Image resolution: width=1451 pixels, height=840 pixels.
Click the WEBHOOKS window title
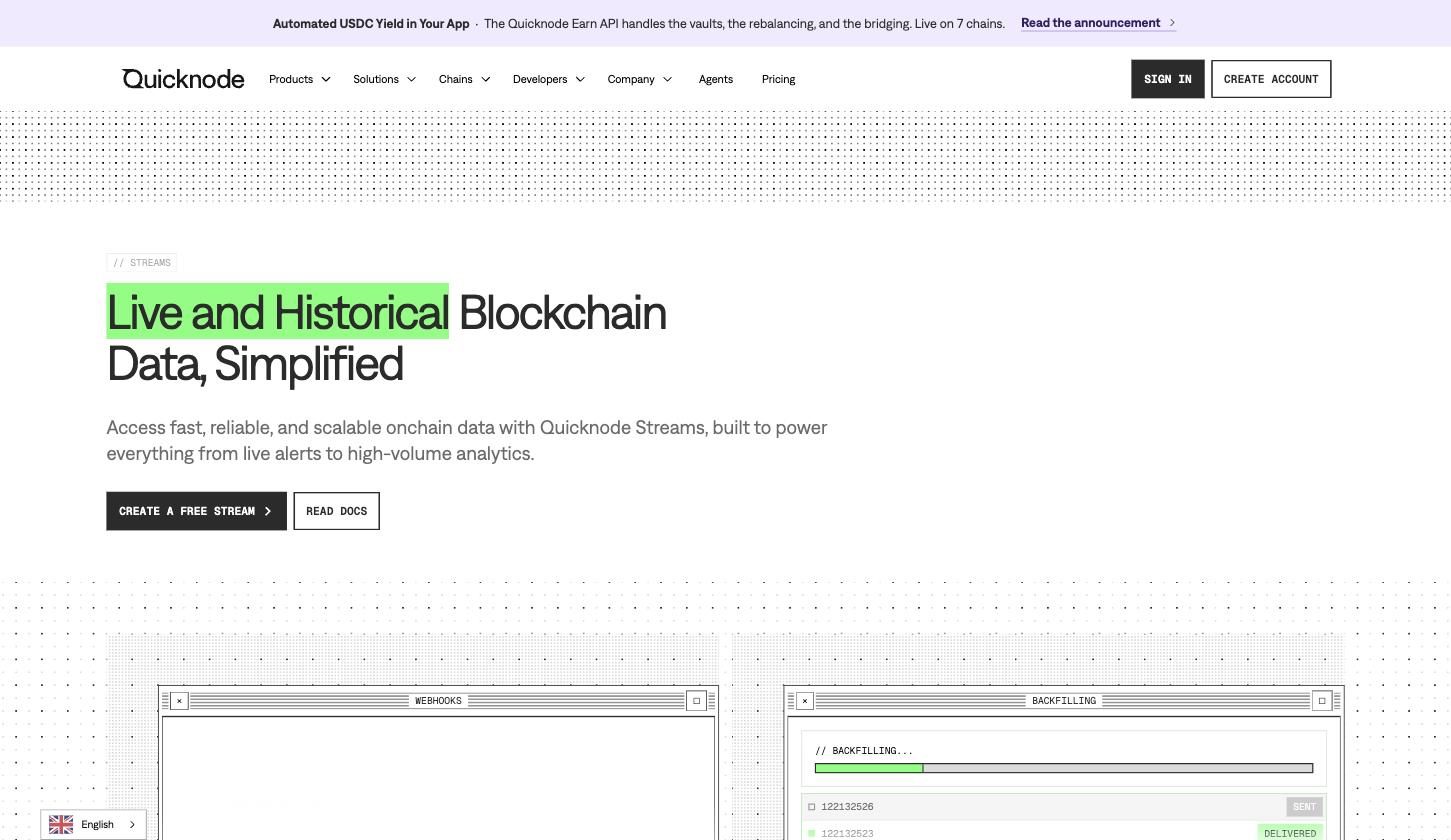point(438,701)
